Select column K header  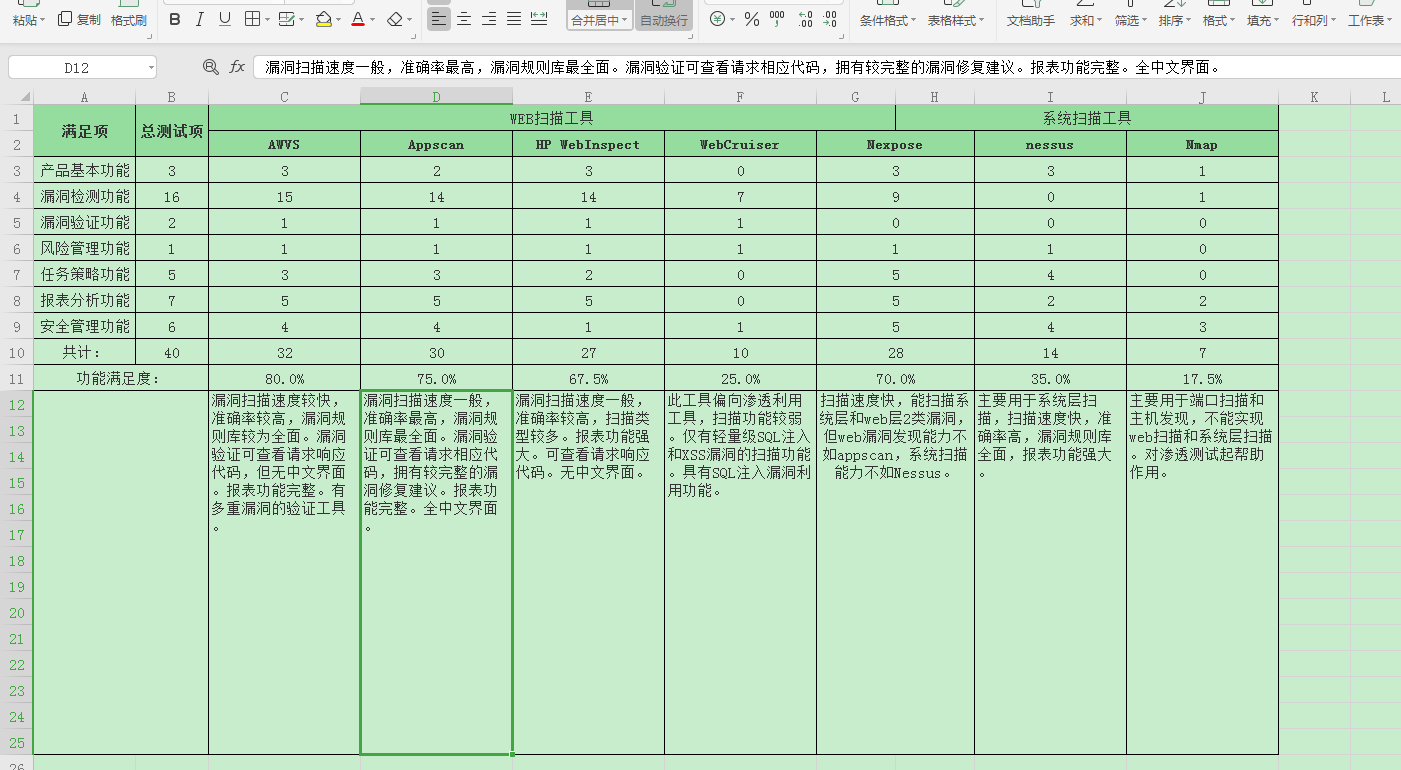click(x=1314, y=96)
